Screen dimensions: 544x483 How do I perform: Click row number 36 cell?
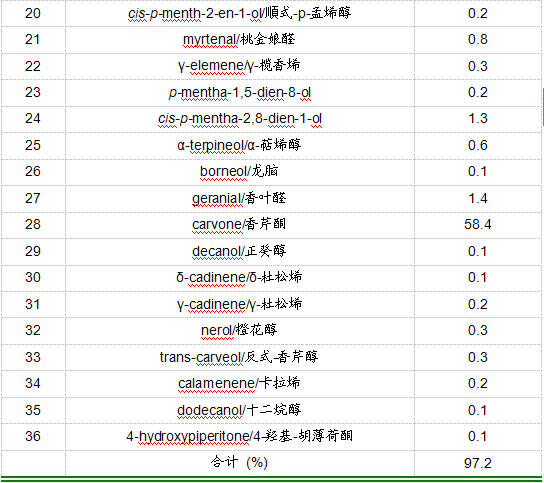(x=33, y=436)
